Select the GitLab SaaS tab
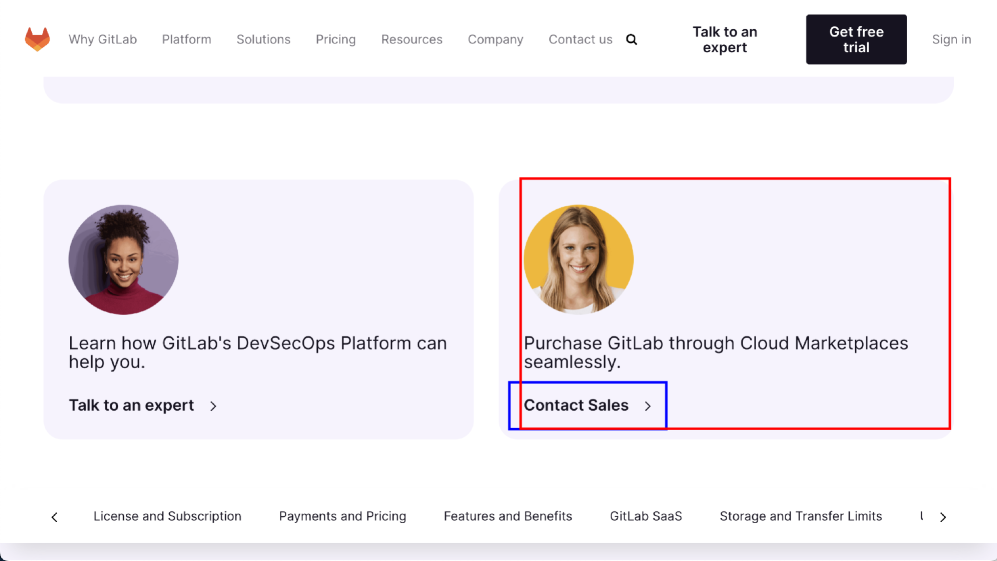 pos(646,516)
